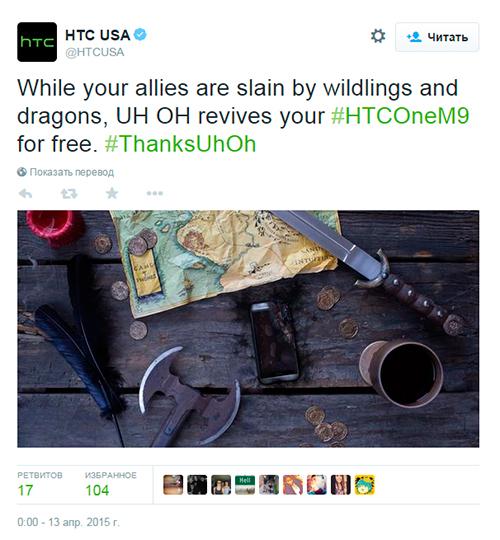
Task: Open the HTC USA profile name
Action: [x=97, y=35]
